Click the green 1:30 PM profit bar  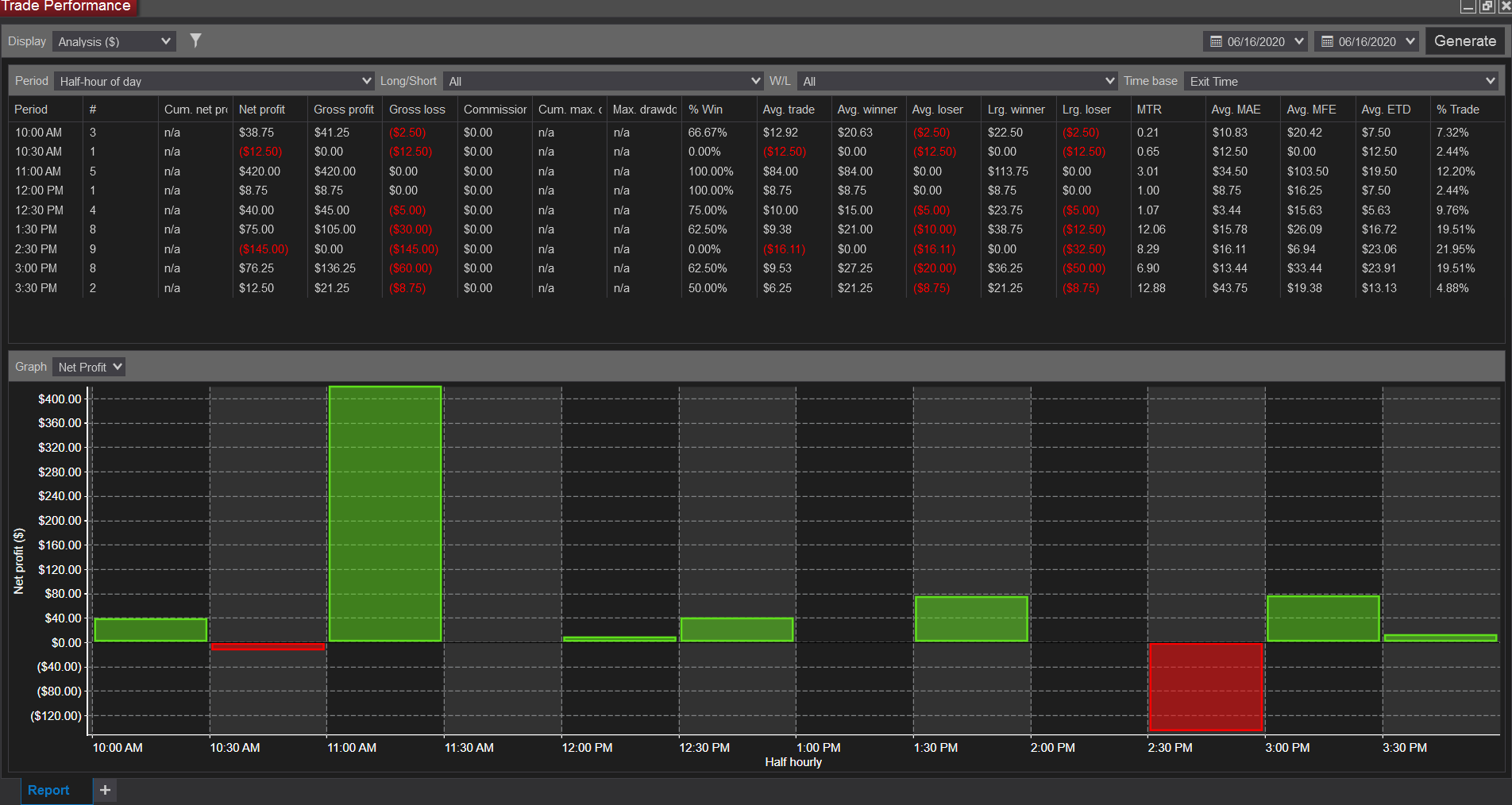tap(971, 618)
